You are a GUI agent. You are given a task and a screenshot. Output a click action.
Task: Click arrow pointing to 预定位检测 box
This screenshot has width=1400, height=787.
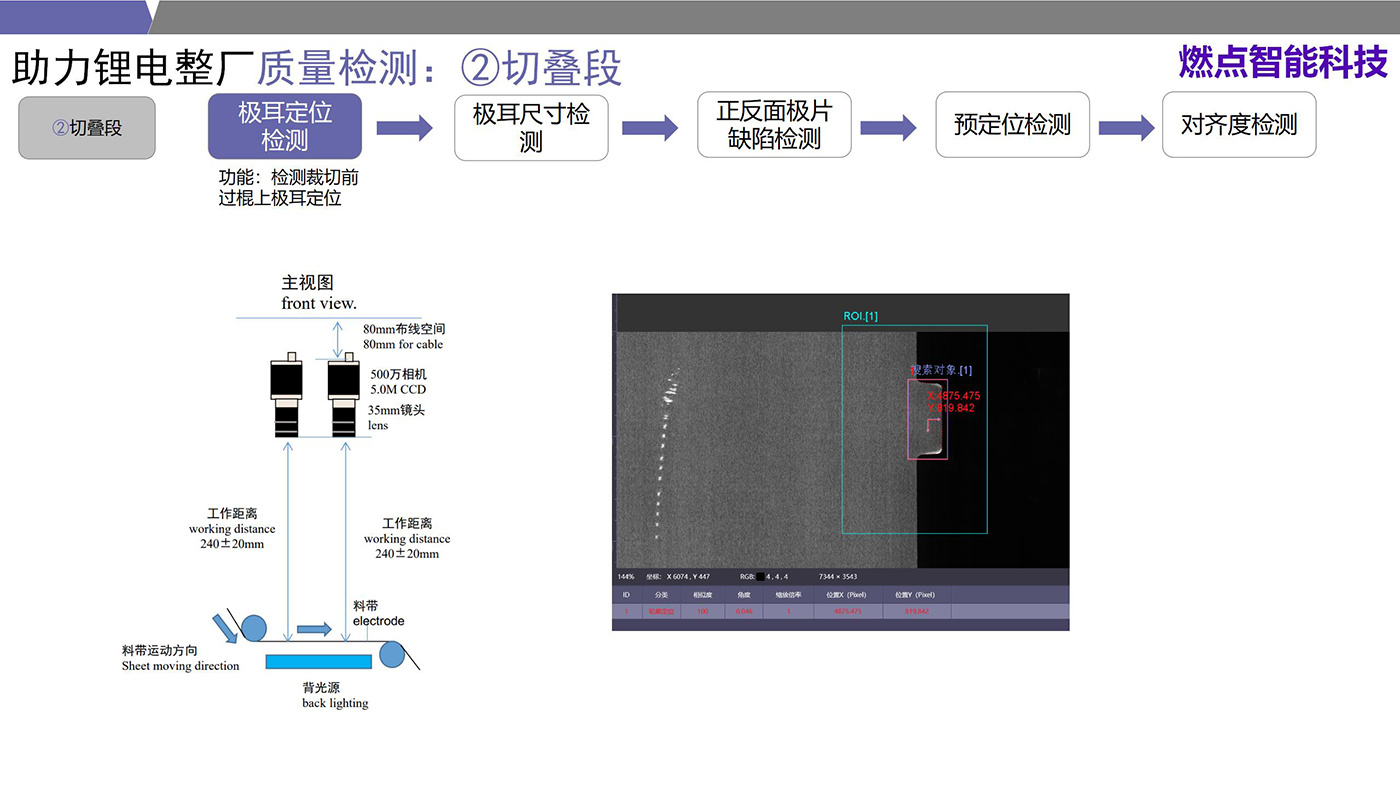pos(888,127)
